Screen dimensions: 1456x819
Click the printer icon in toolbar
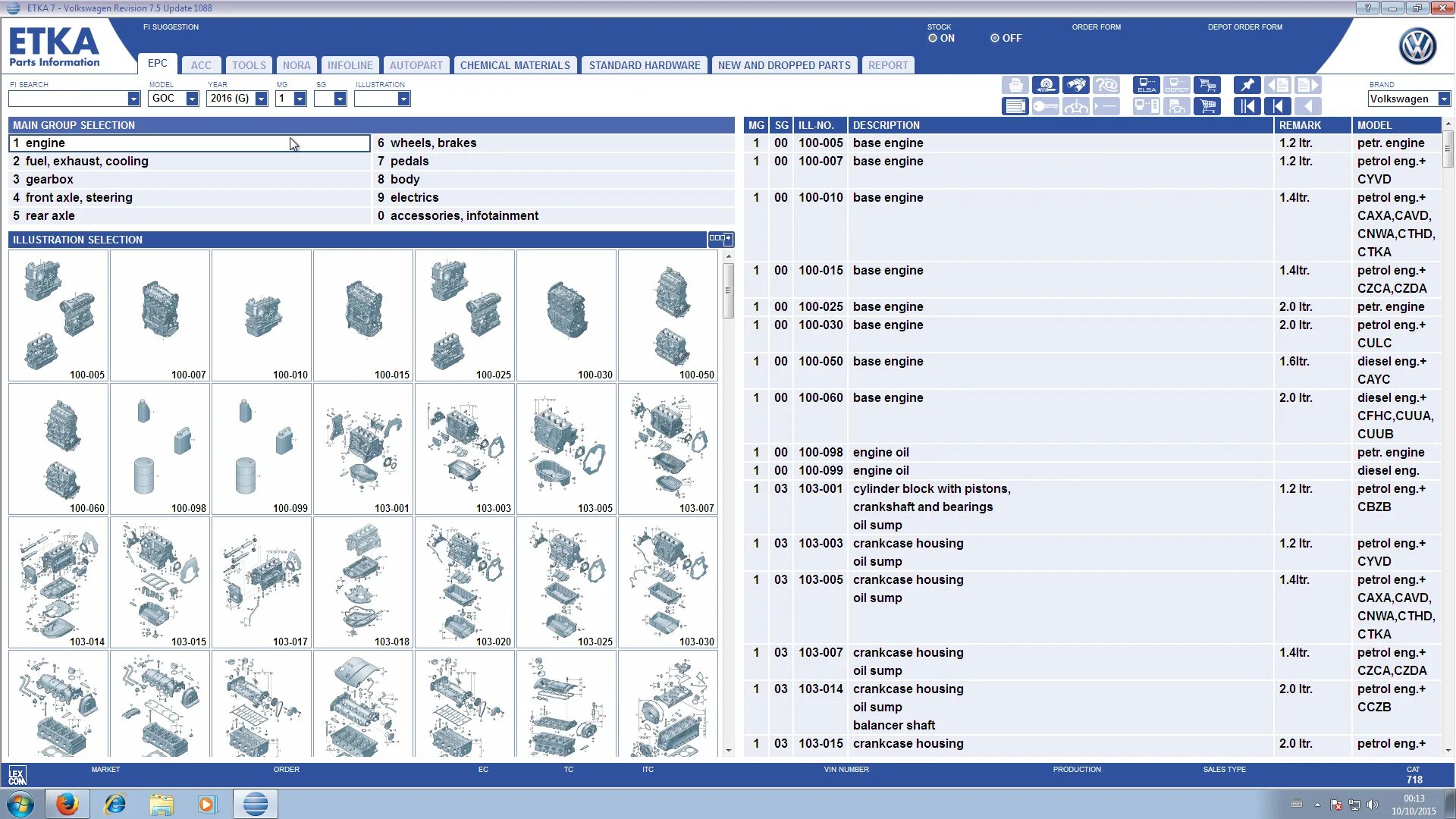(x=1015, y=85)
